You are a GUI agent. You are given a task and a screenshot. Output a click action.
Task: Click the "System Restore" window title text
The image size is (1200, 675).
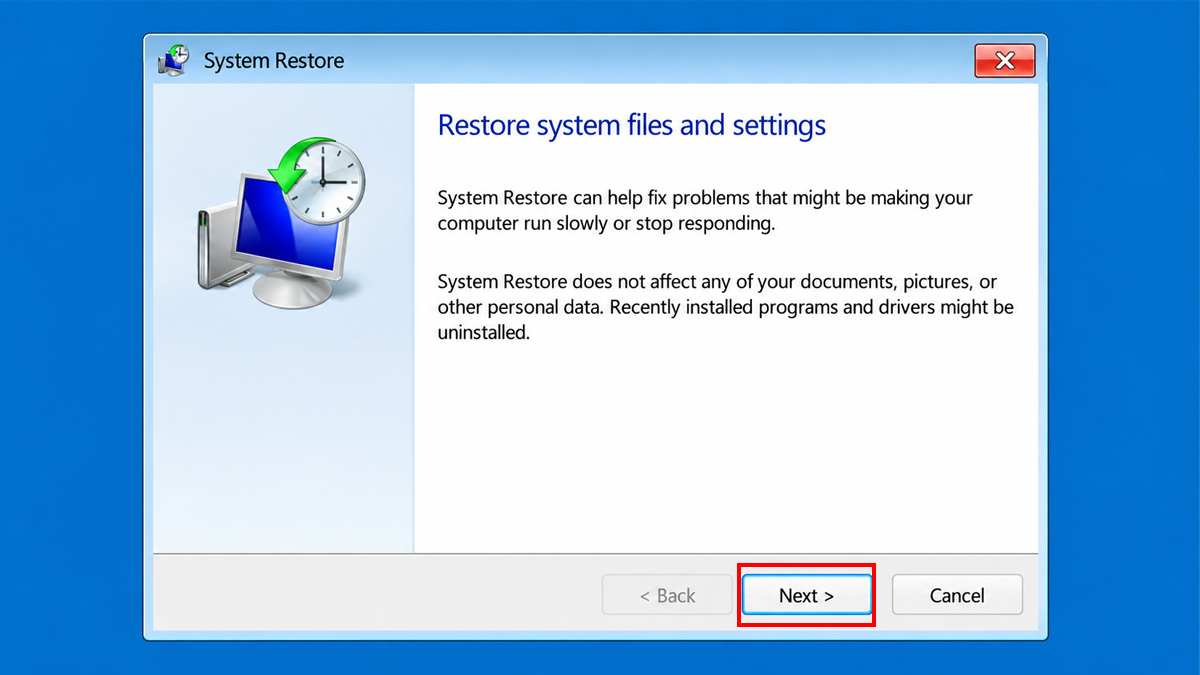click(x=274, y=61)
